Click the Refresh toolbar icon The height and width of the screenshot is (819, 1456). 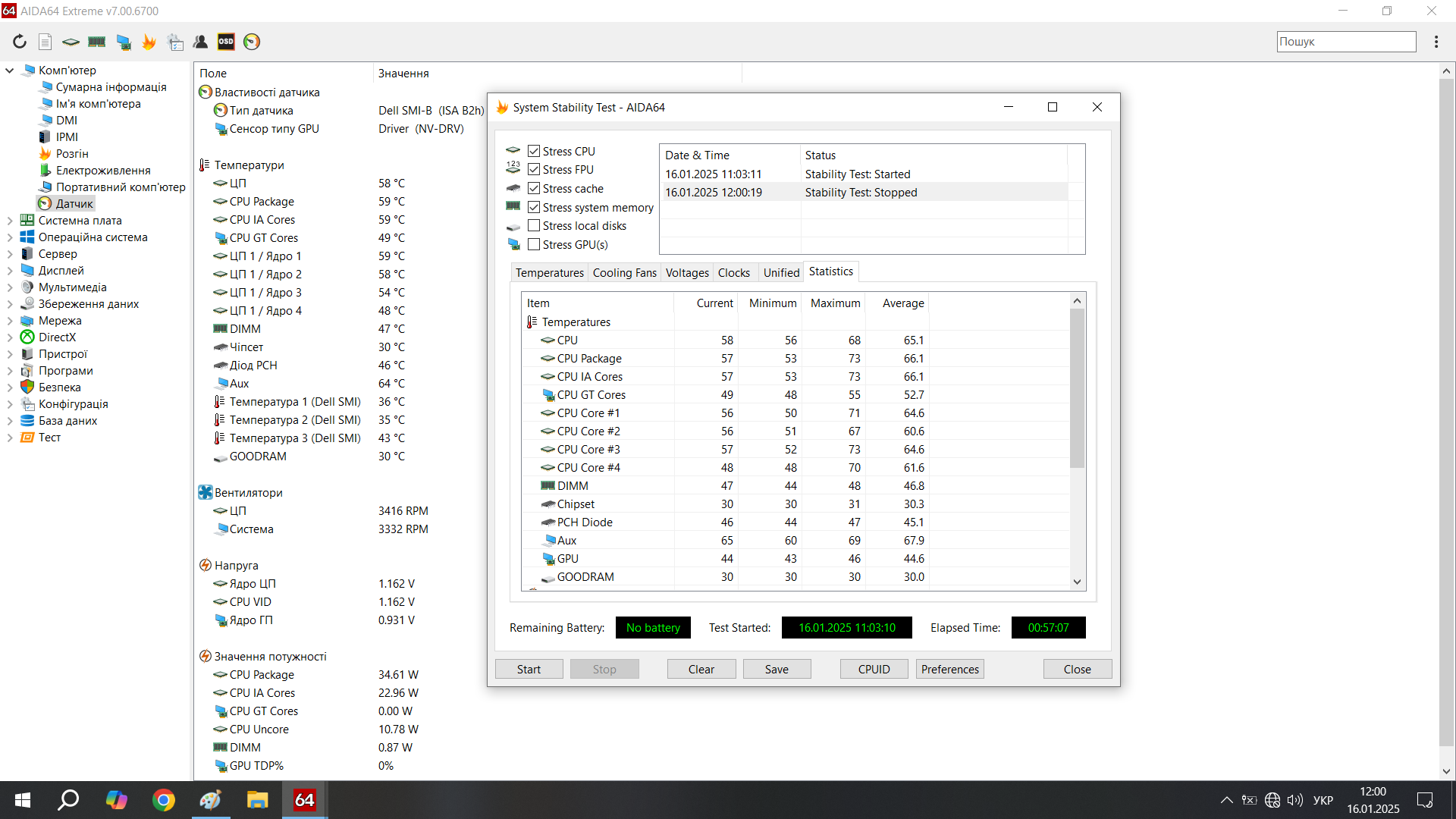pyautogui.click(x=20, y=42)
